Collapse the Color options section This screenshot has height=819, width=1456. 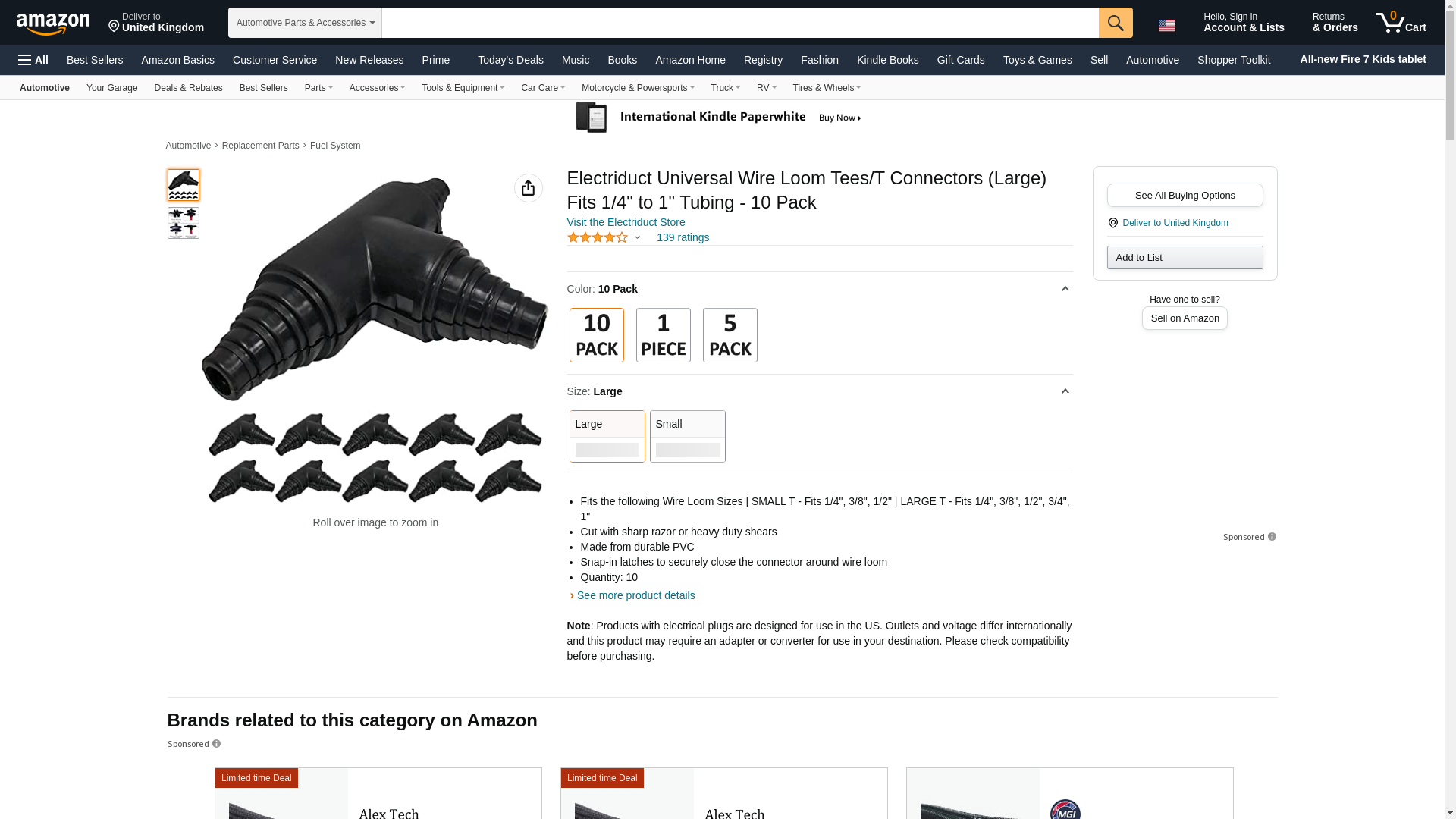coord(1065,289)
